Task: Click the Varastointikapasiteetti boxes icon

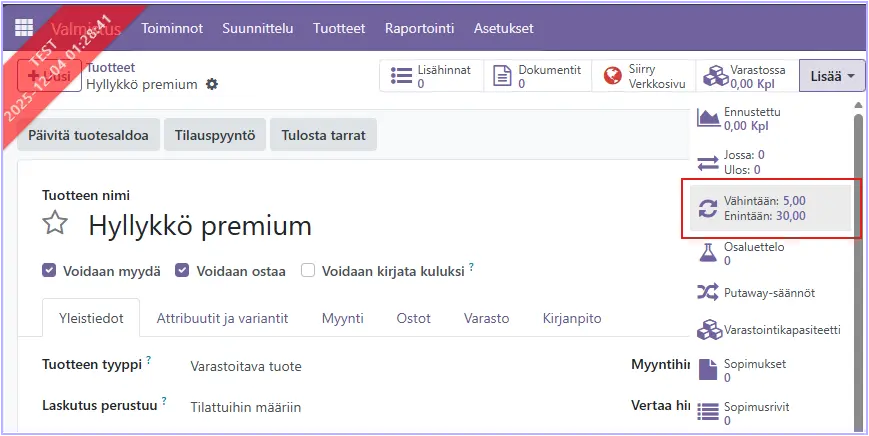Action: [x=708, y=330]
